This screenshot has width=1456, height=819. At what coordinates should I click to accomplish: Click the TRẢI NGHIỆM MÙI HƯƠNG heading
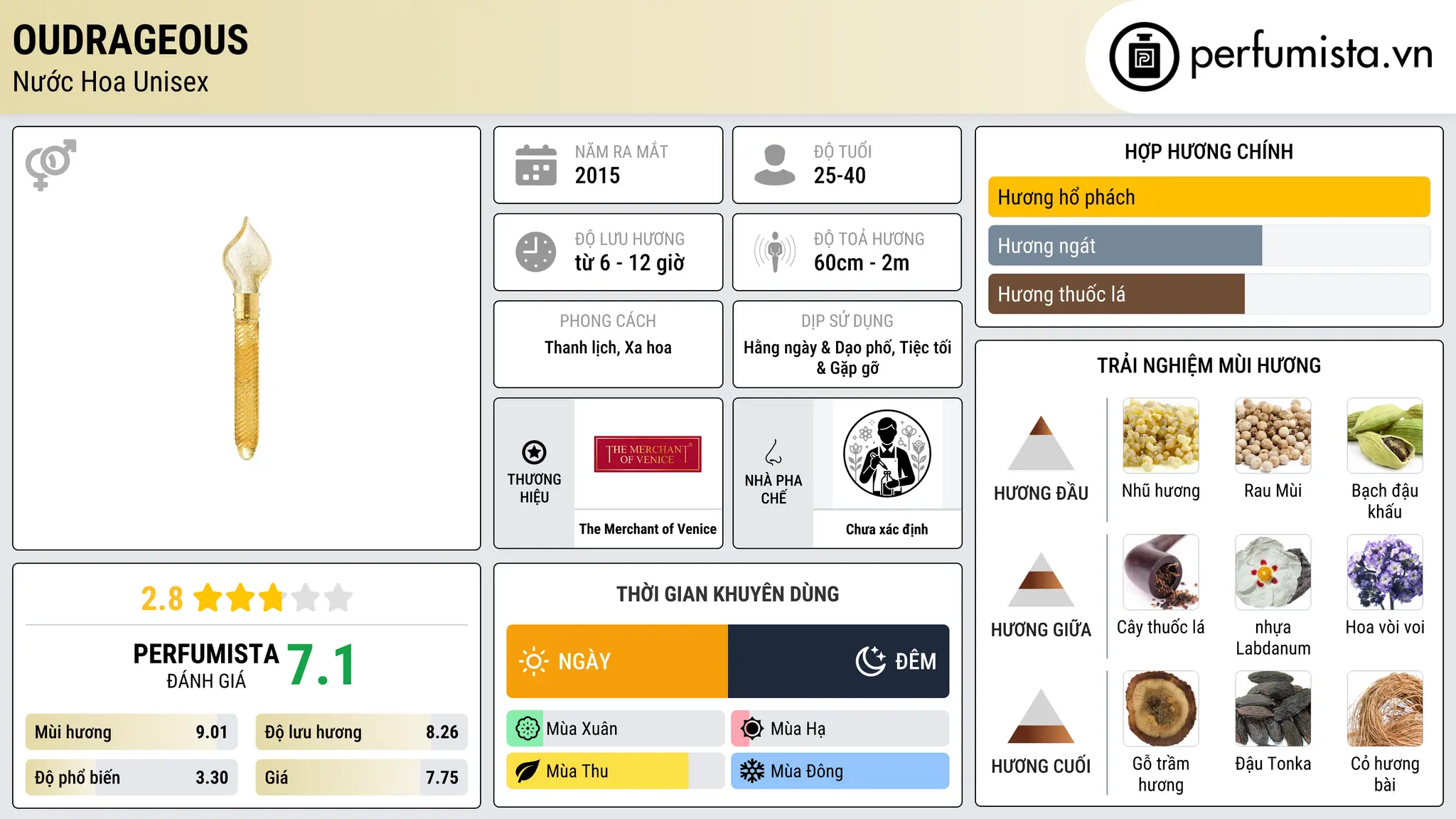pyautogui.click(x=1209, y=365)
